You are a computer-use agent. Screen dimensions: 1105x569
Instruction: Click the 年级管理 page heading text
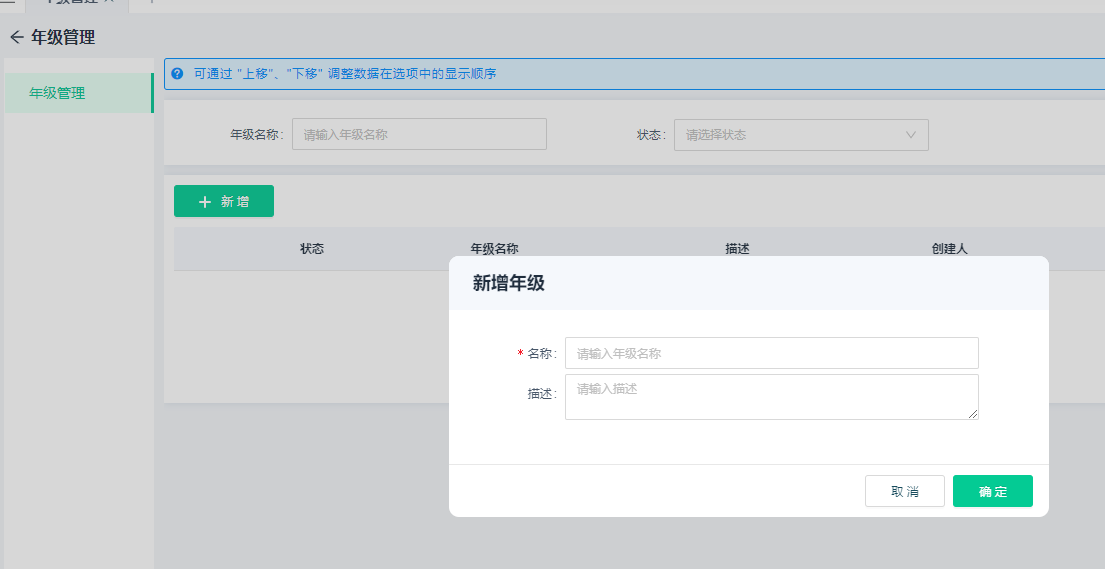coord(63,38)
